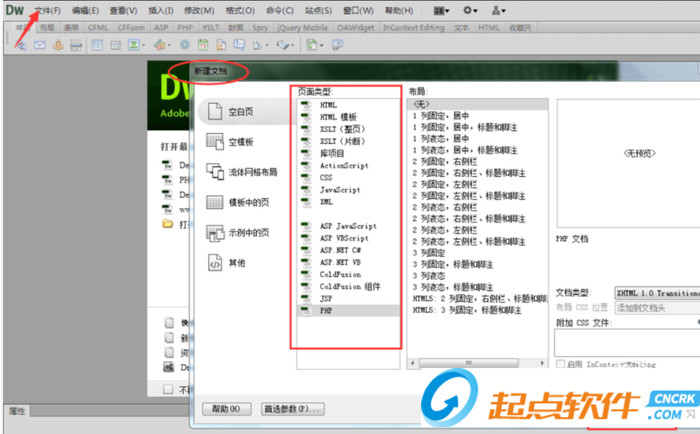The image size is (700, 434).
Task: Click the layout list scroll-right arrow
Action: (x=542, y=363)
